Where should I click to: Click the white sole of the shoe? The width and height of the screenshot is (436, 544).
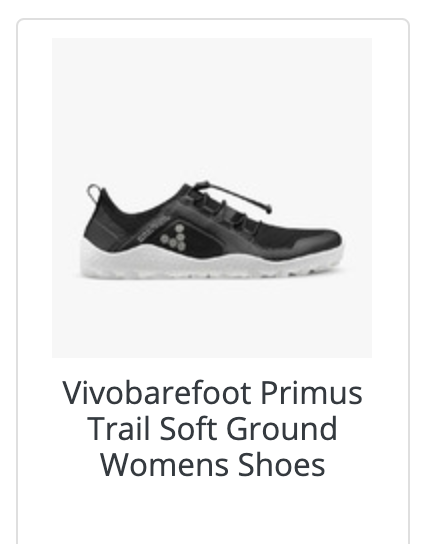[x=210, y=262]
